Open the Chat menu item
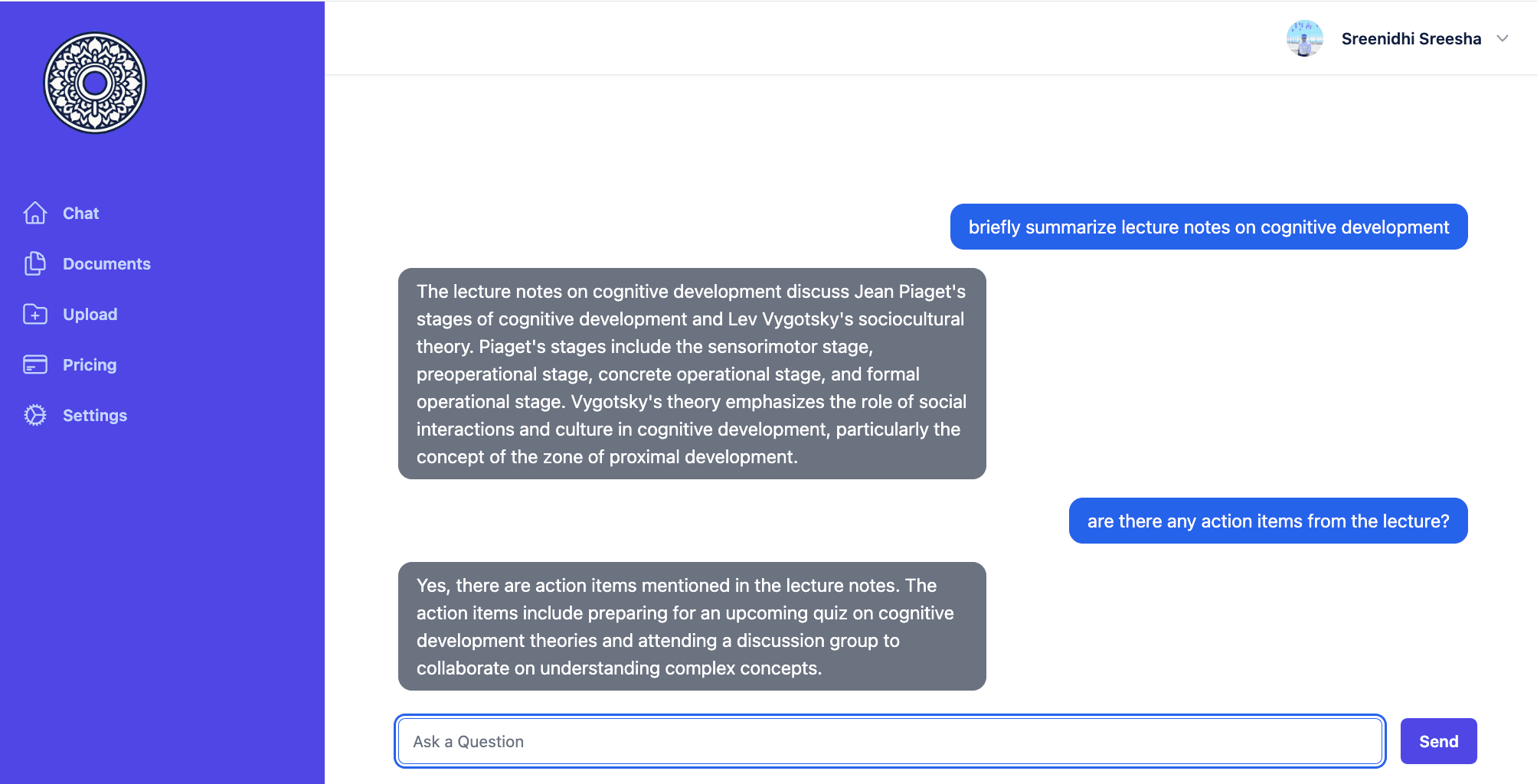Screen dimensions: 1537x784 tap(81, 213)
